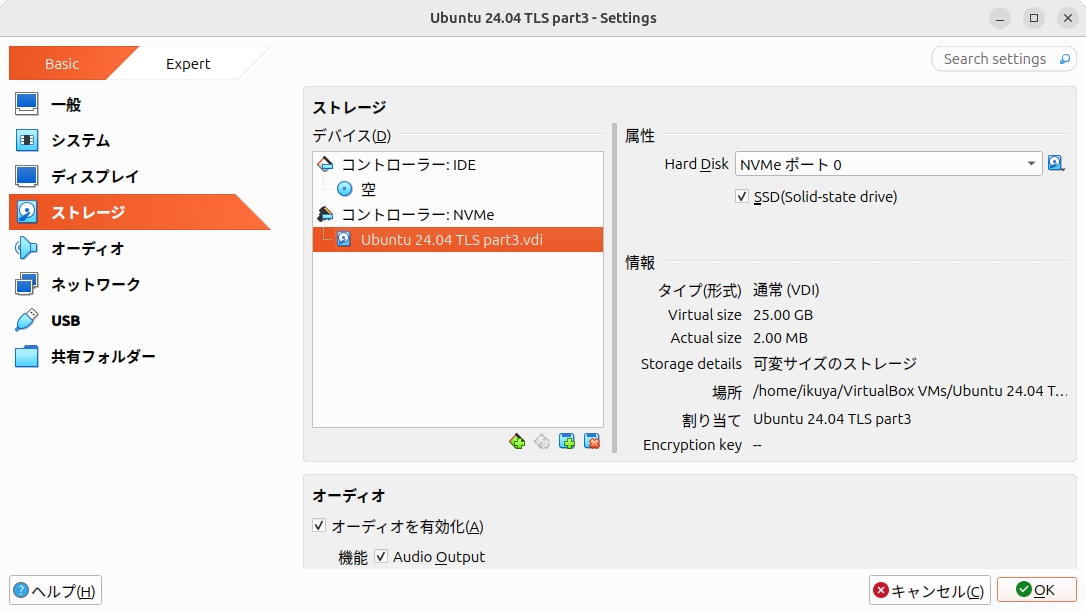Viewport: 1086px width, 614px height.
Task: Select the 共有フォルダー category label
Action: point(103,356)
